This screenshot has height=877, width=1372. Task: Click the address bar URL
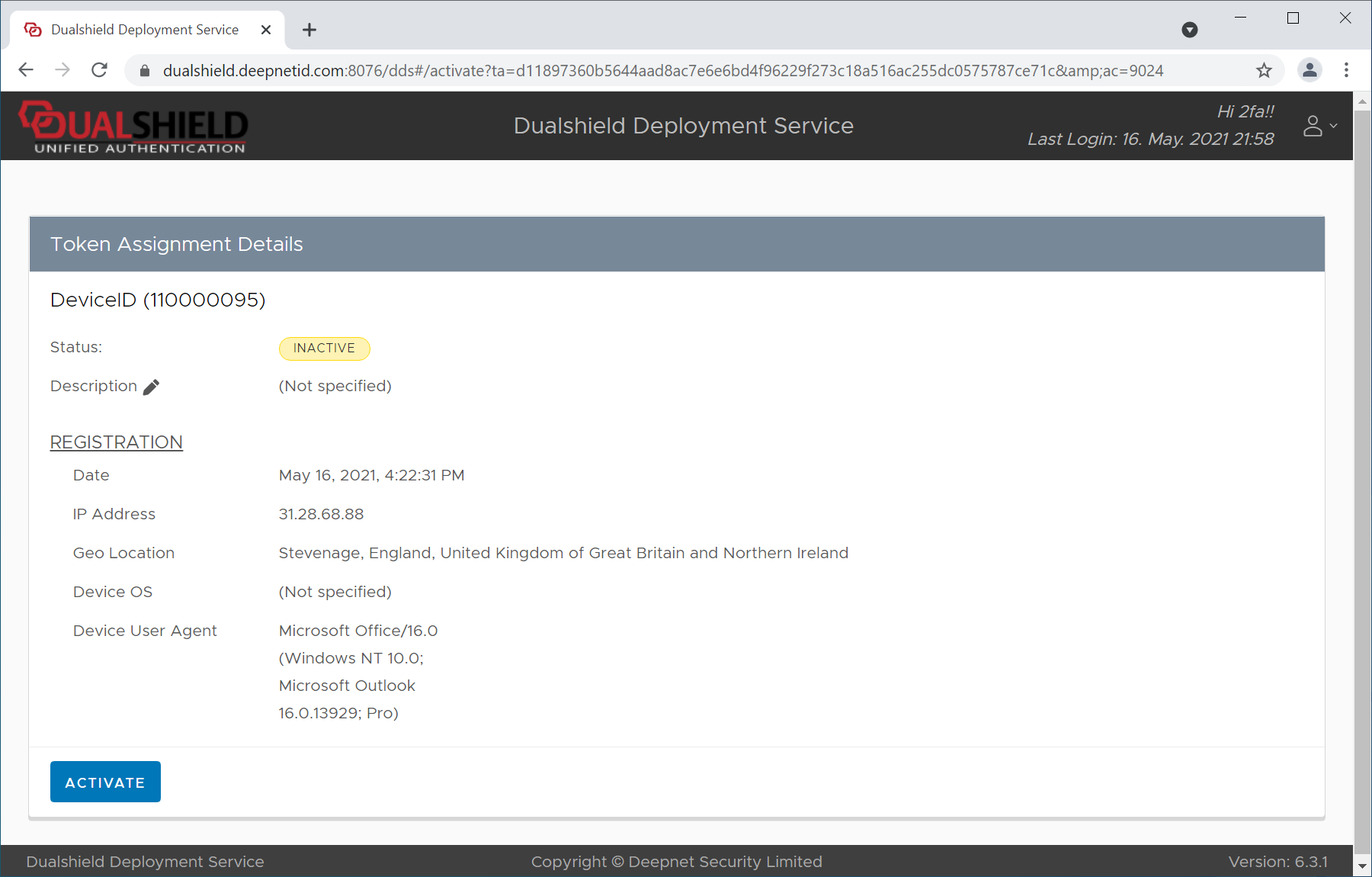pyautogui.click(x=662, y=71)
